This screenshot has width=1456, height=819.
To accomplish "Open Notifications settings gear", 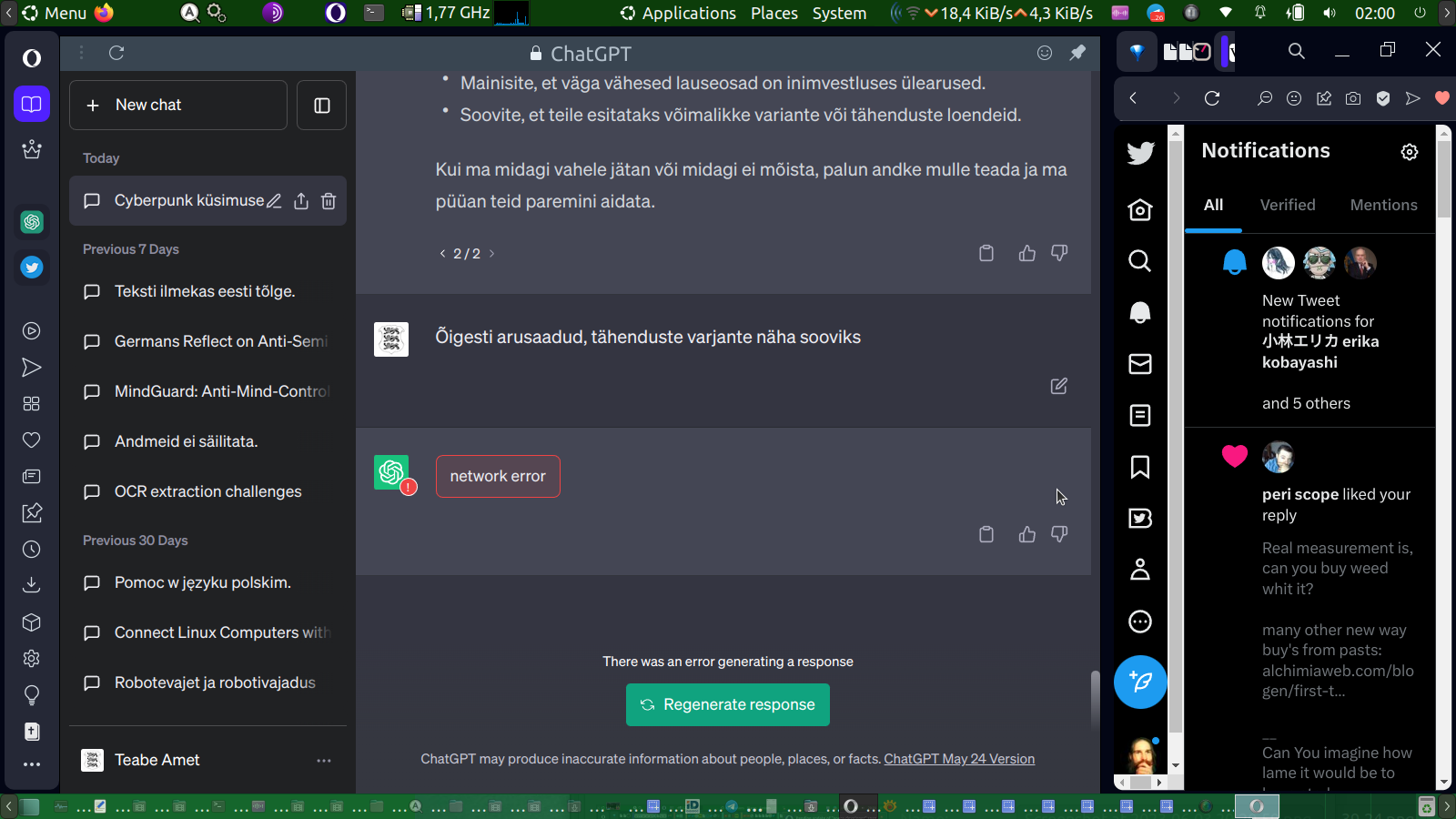I will coord(1410,152).
